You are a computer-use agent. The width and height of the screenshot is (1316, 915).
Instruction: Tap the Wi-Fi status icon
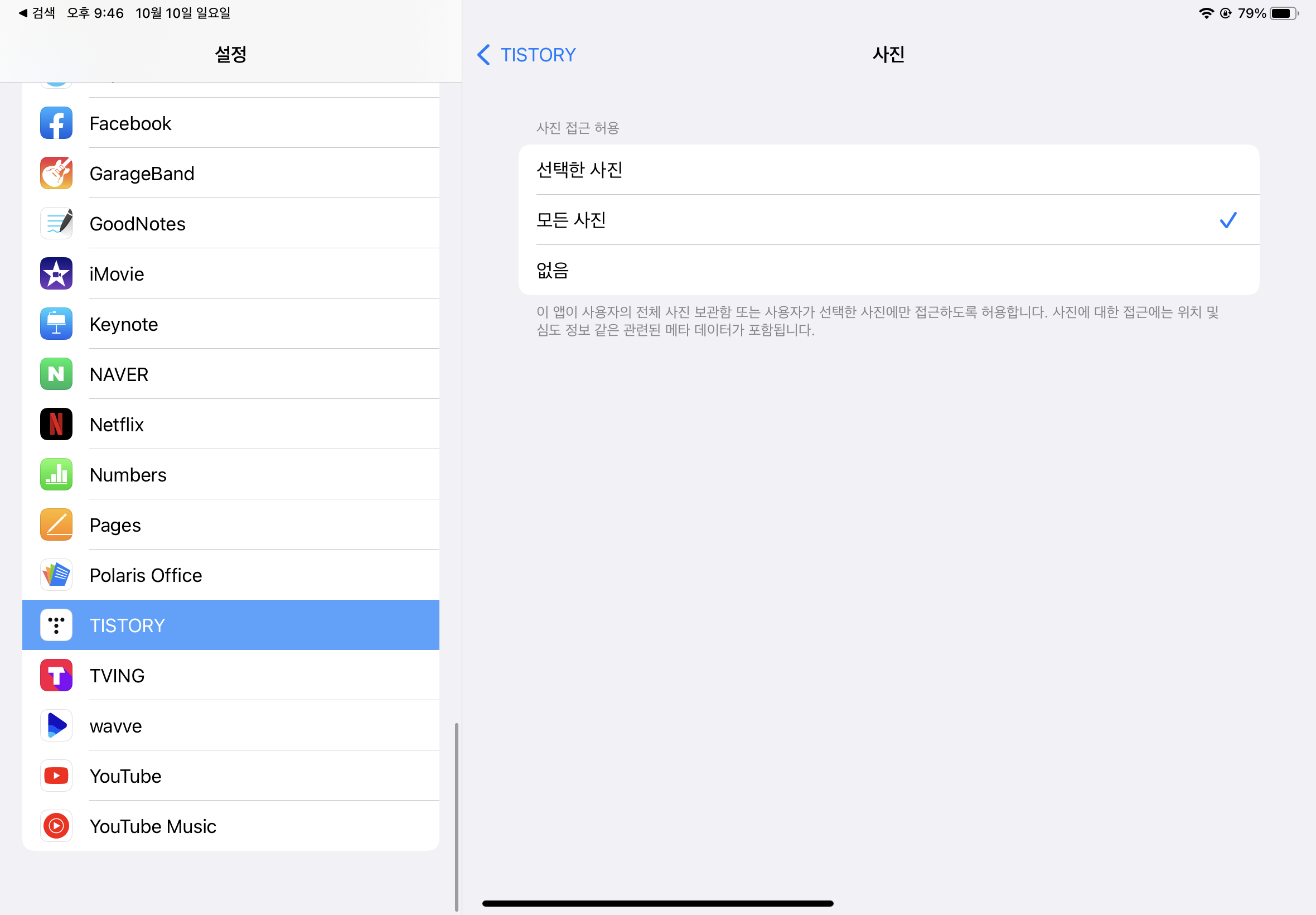[x=1206, y=13]
